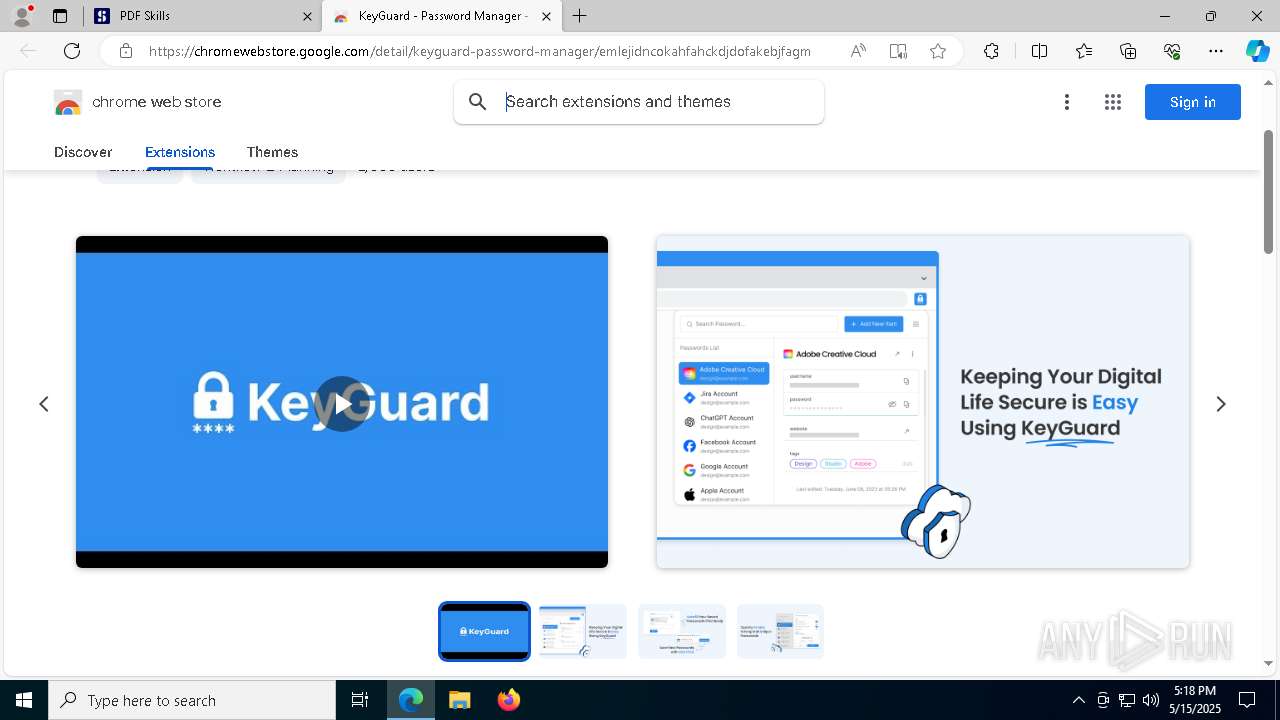The image size is (1280, 720).
Task: Open the clock and calendar
Action: pos(1195,700)
